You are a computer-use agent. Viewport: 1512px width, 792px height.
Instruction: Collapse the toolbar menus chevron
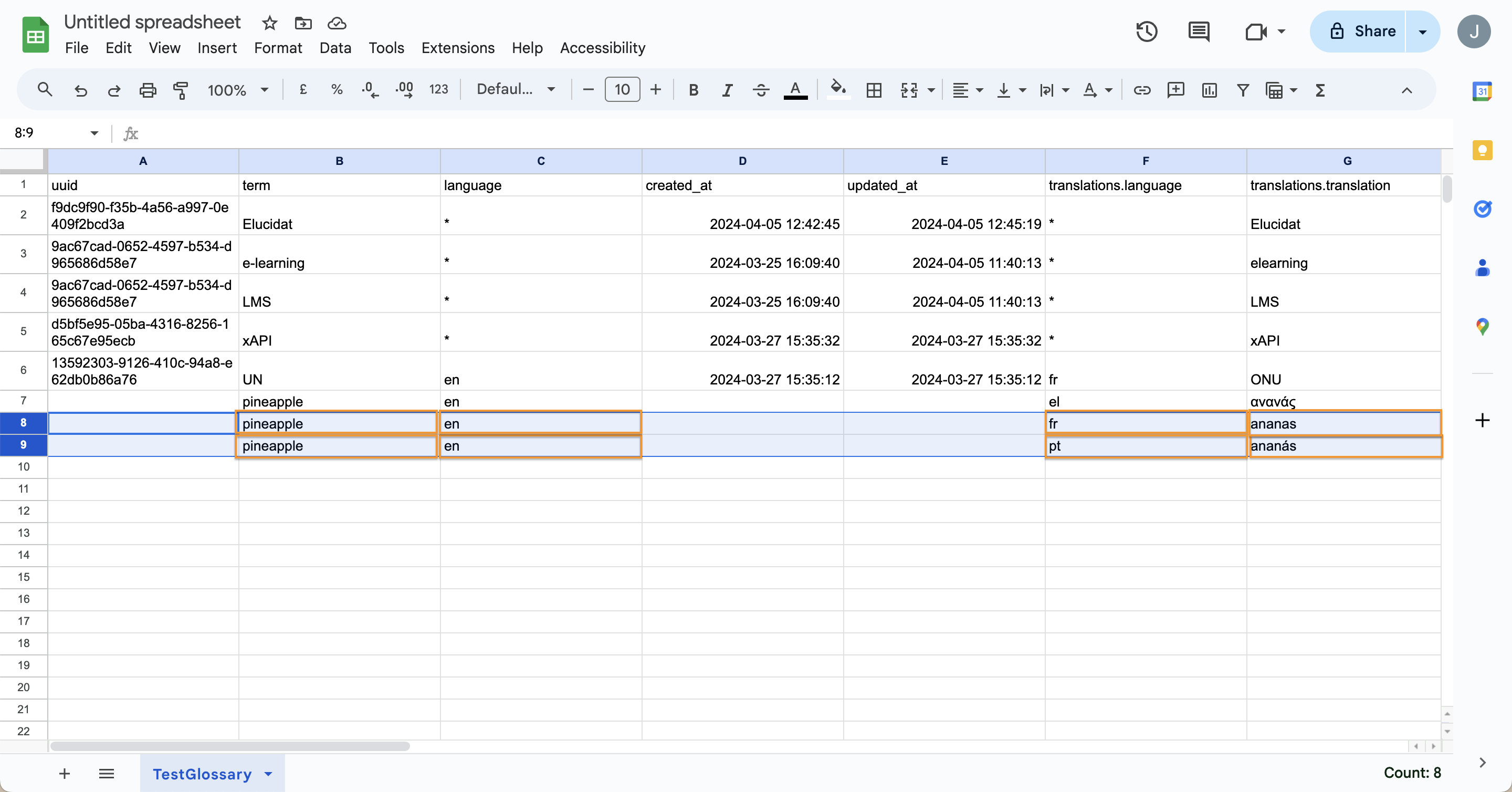point(1406,90)
